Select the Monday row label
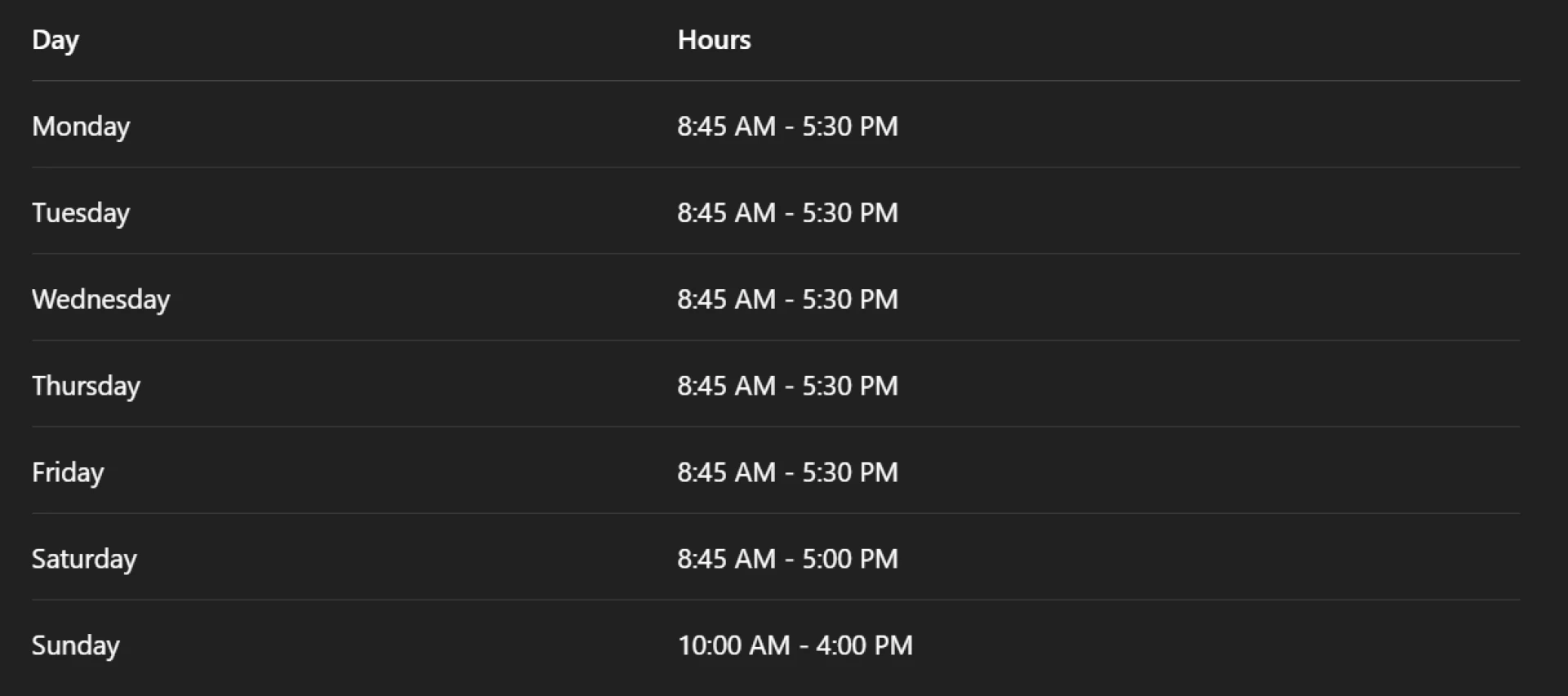 point(80,127)
